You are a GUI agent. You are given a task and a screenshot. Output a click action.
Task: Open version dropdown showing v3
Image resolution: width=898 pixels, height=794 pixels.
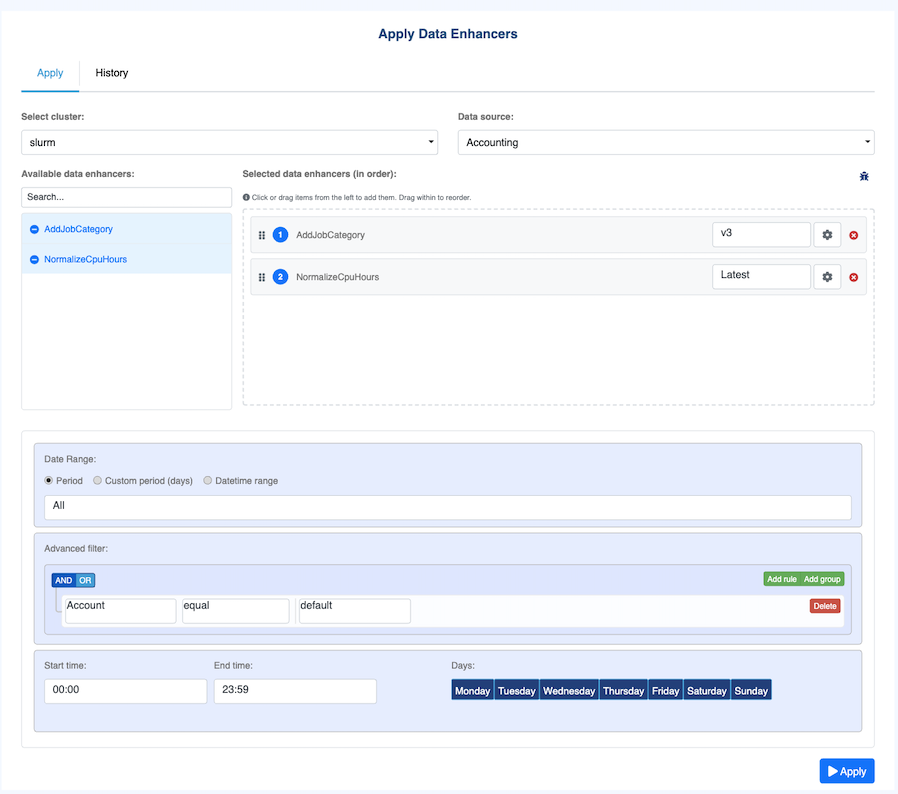tap(761, 234)
